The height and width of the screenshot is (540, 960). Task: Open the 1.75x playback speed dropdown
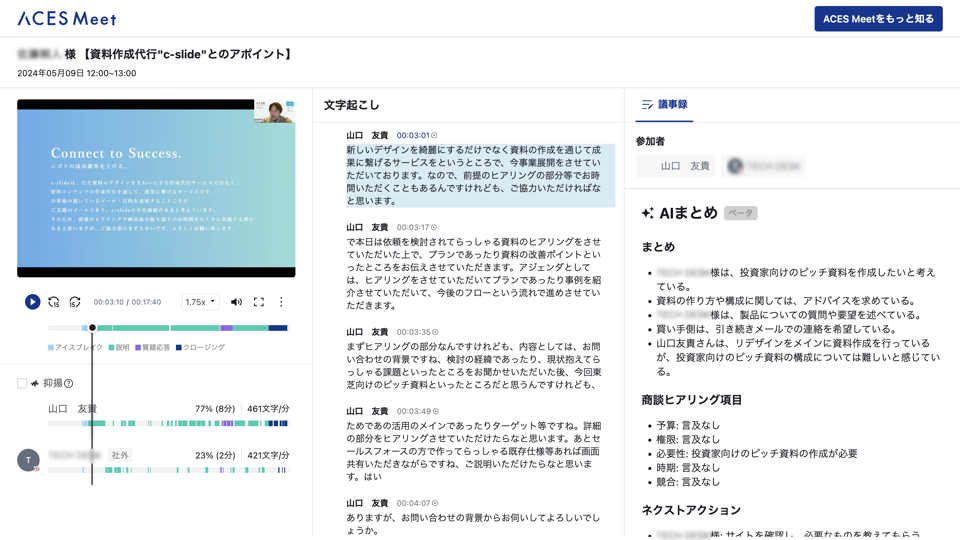[x=200, y=302]
